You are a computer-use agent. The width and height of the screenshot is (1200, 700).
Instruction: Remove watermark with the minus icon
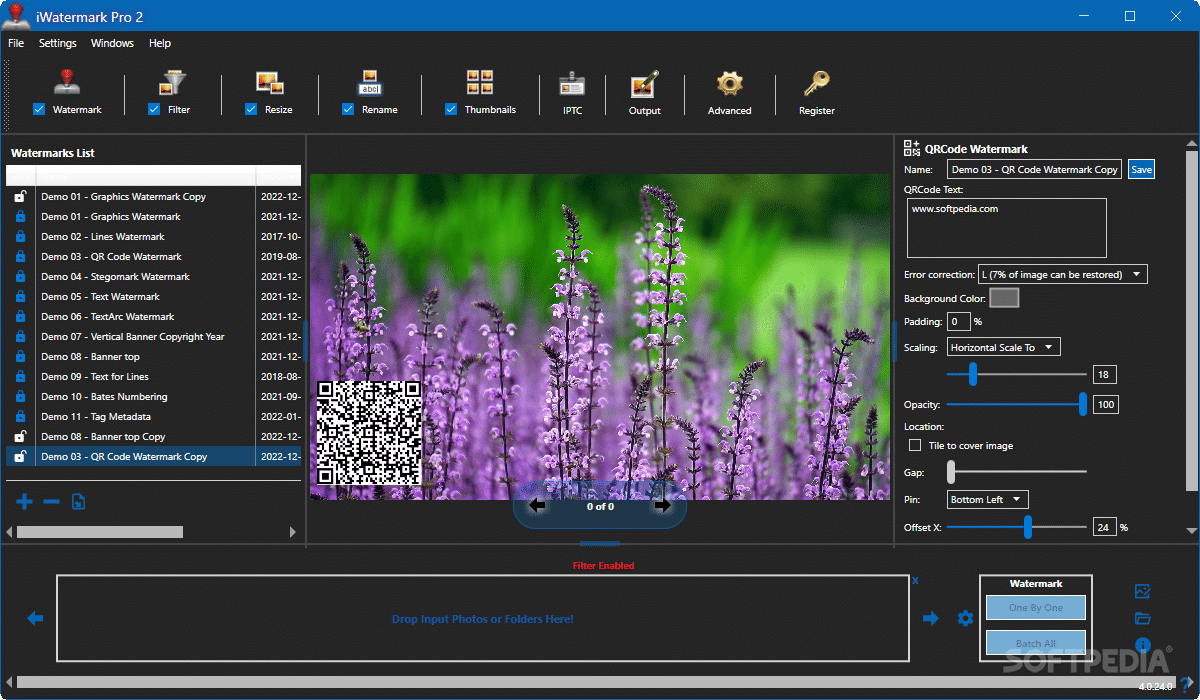pos(51,501)
